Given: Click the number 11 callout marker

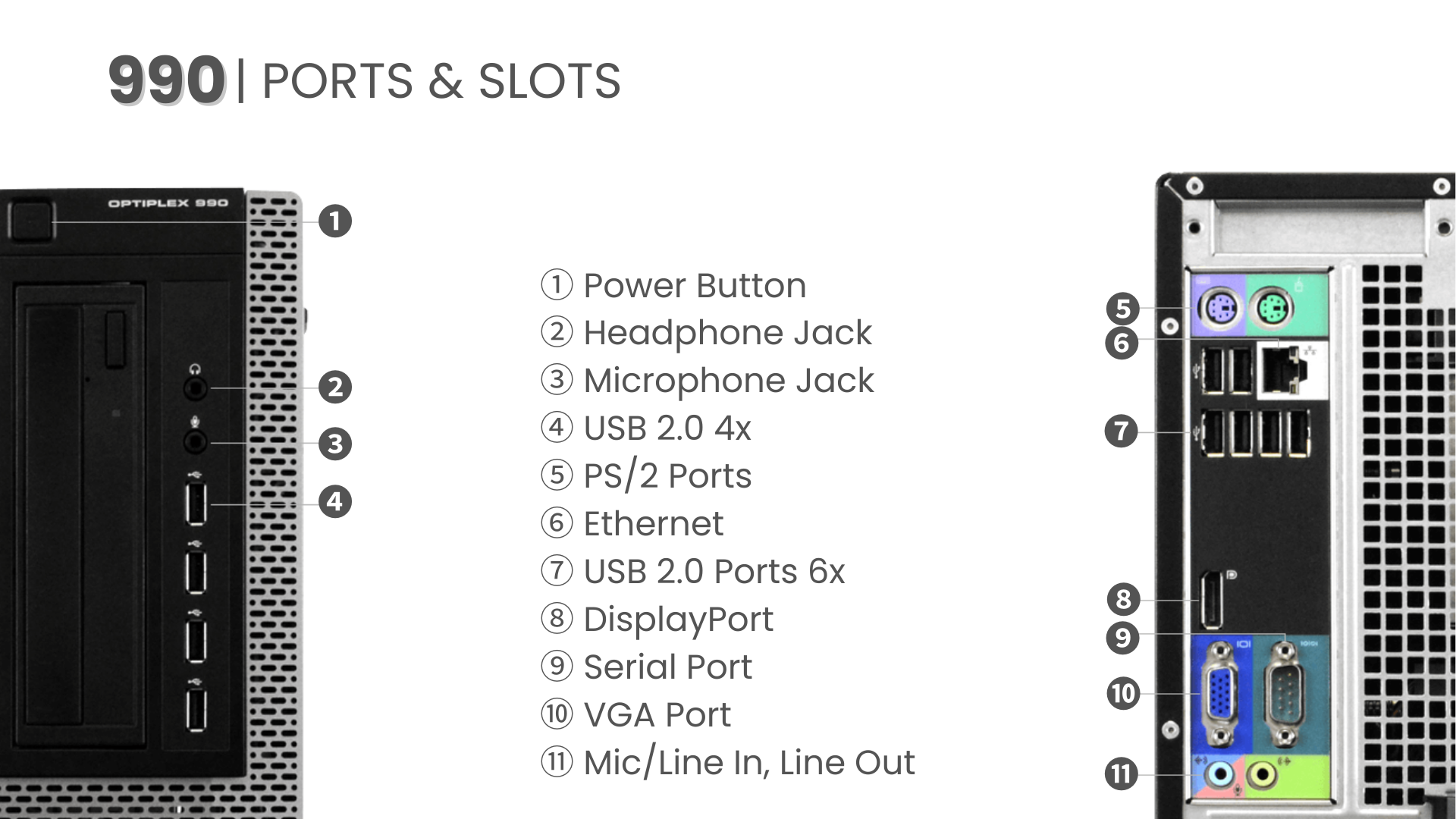Looking at the screenshot, I should tap(1122, 774).
